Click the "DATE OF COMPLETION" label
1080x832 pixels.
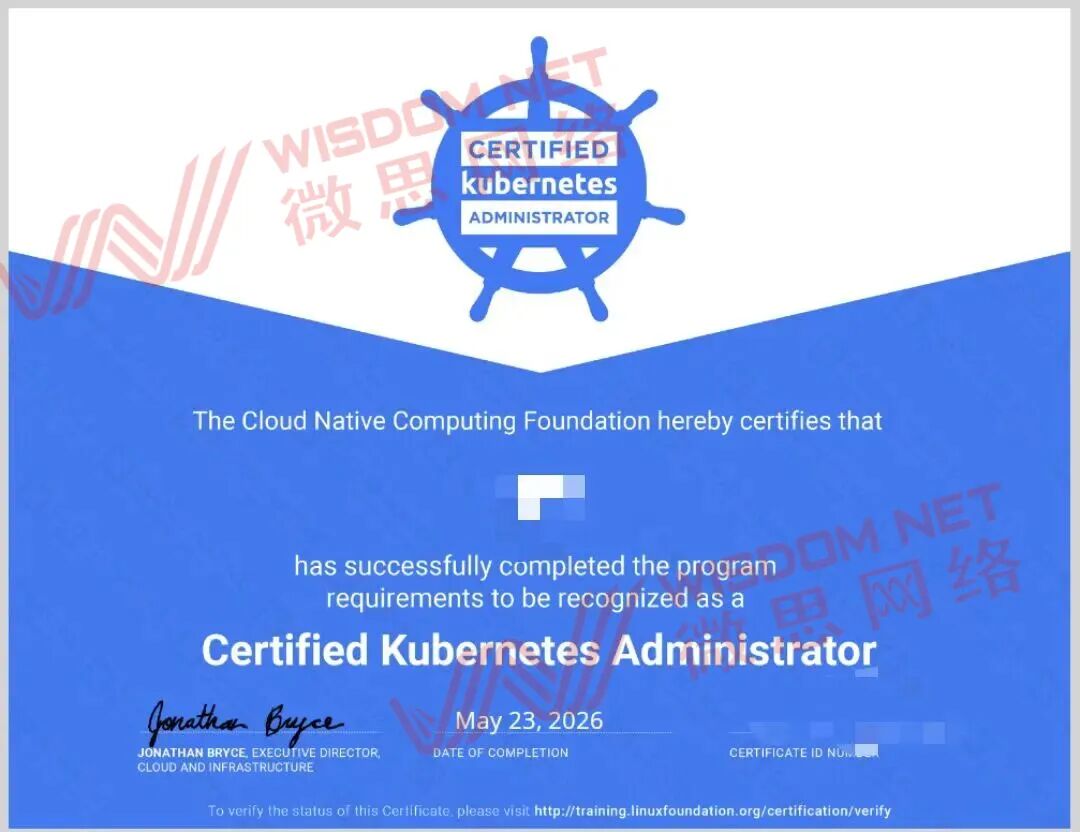tap(501, 753)
